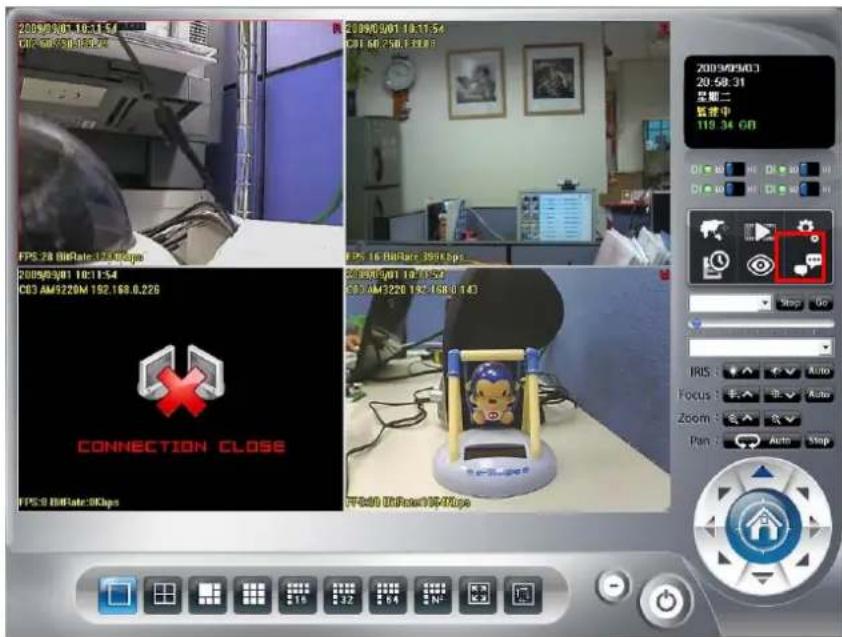Click the Zoom in up button

pos(741,419)
